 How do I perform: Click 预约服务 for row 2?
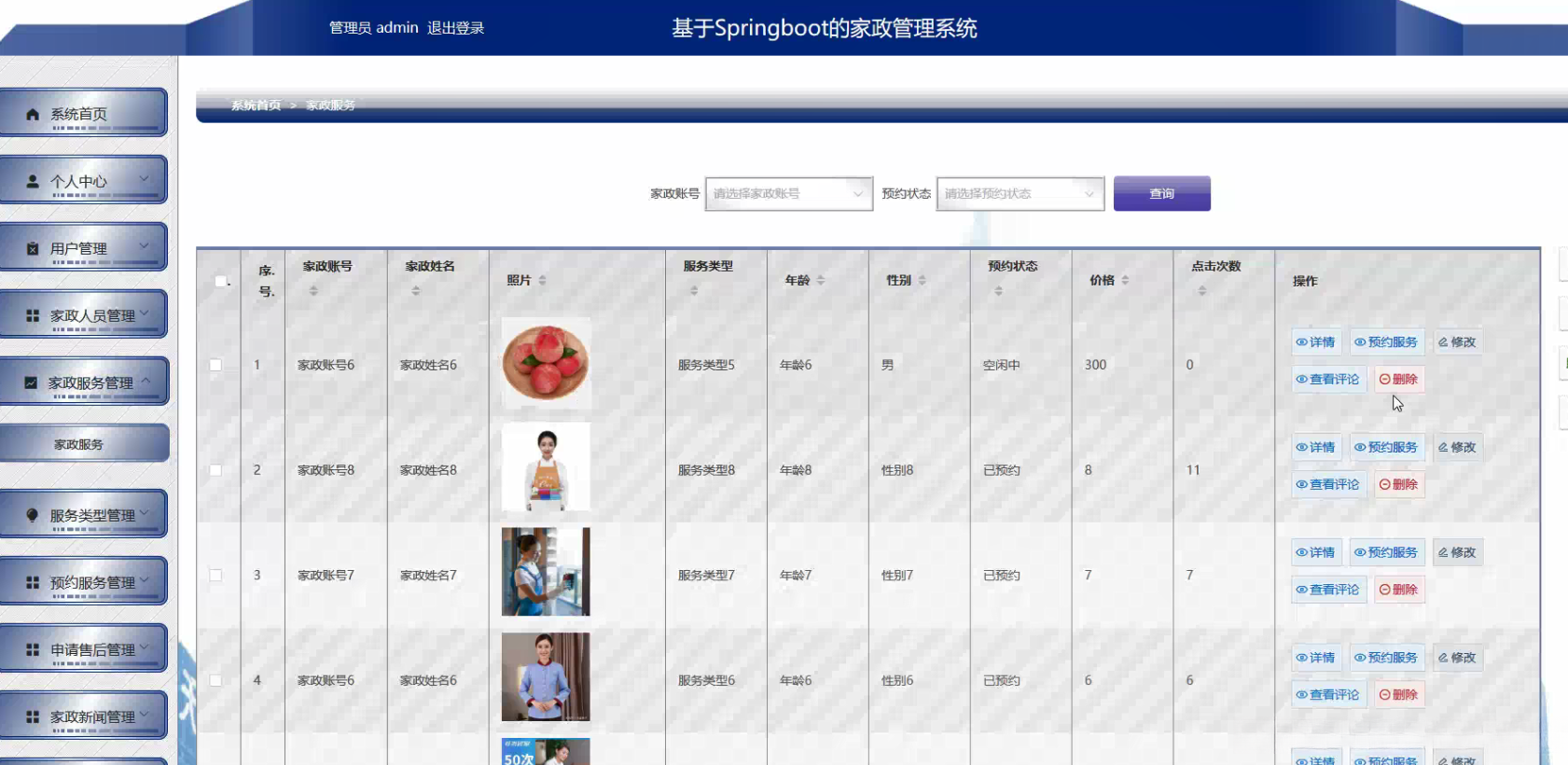[1387, 448]
